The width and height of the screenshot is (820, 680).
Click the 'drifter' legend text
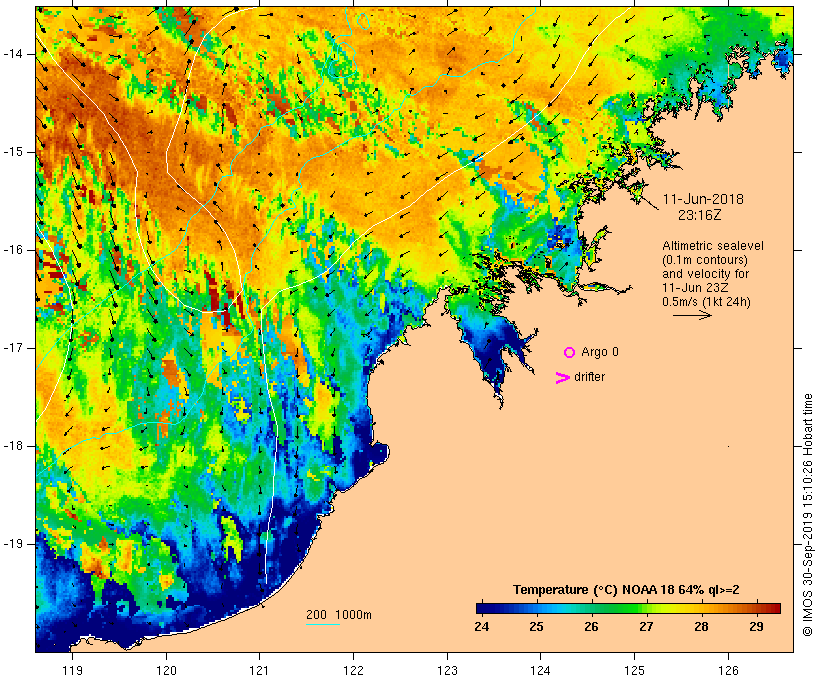tap(589, 377)
